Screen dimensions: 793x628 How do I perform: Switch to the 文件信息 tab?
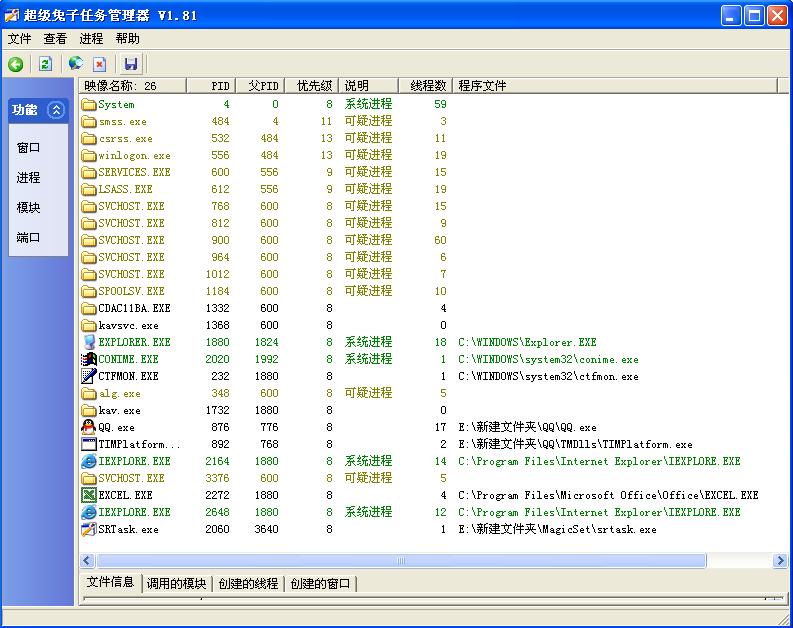click(x=110, y=582)
